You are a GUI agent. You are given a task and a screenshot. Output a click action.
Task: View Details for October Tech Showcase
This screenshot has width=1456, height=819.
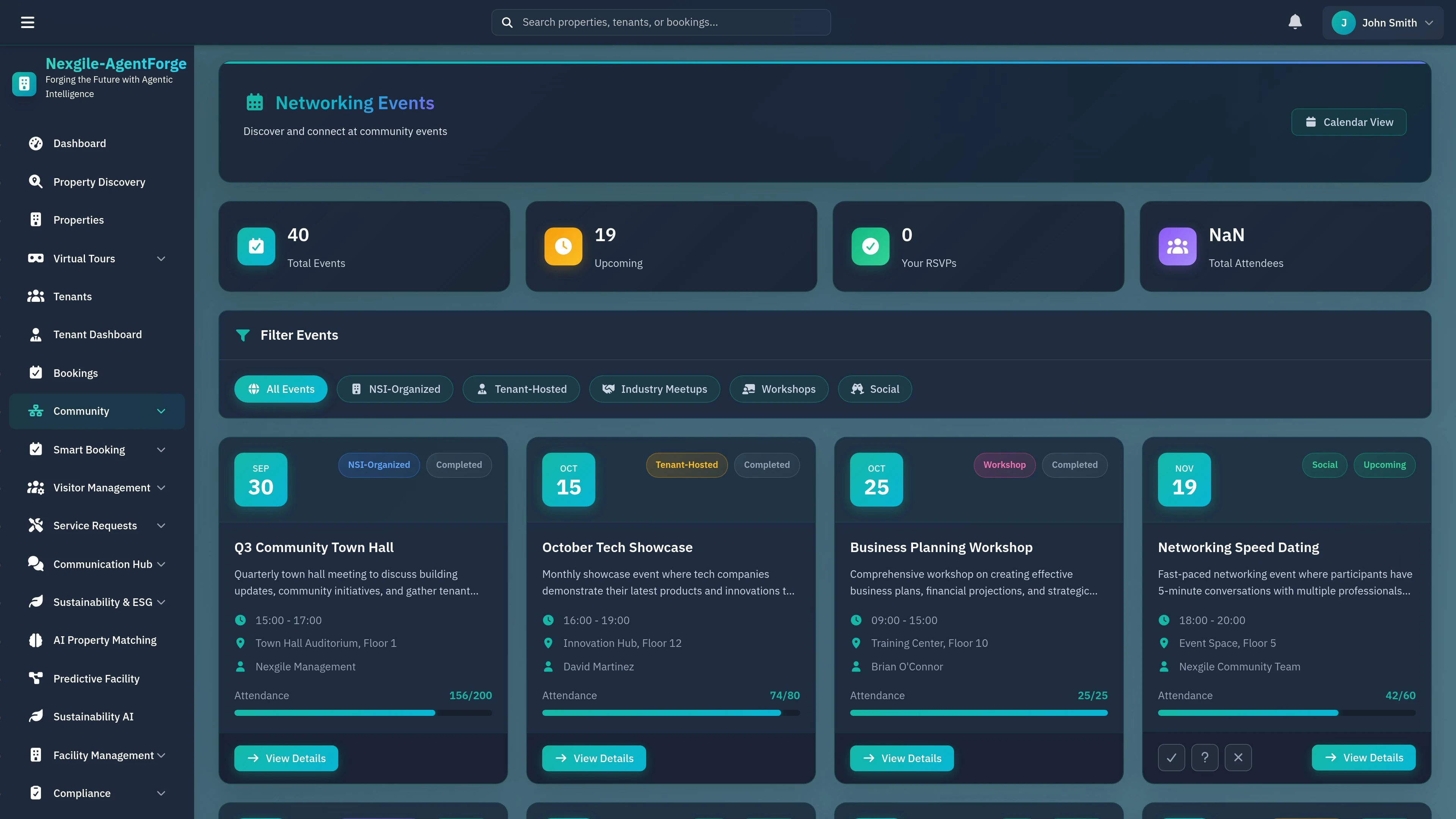[x=594, y=758]
